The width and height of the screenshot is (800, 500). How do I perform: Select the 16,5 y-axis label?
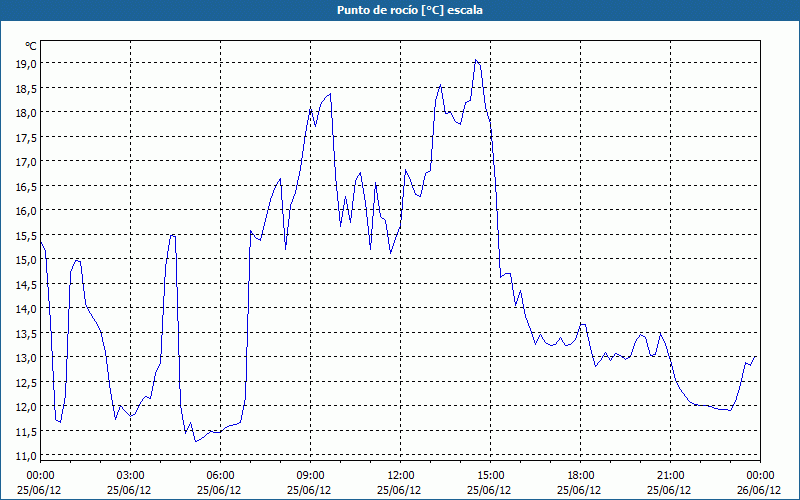[26, 186]
